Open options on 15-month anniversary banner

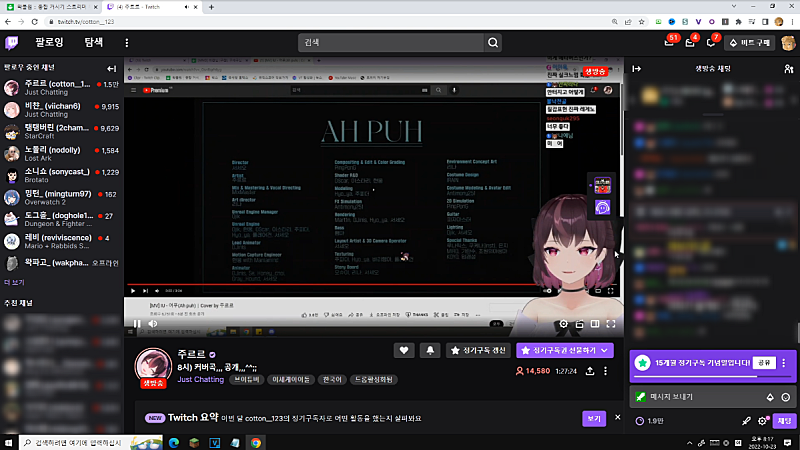click(784, 363)
